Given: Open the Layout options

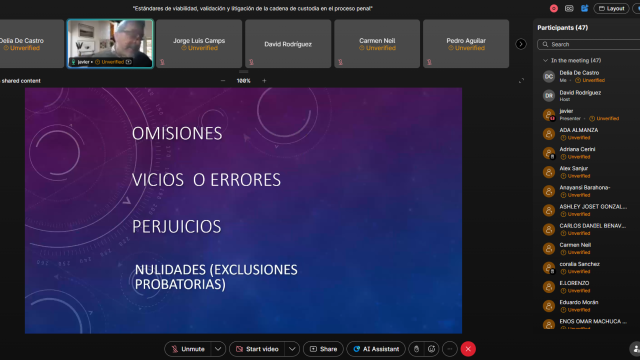Looking at the screenshot, I should tap(611, 8).
